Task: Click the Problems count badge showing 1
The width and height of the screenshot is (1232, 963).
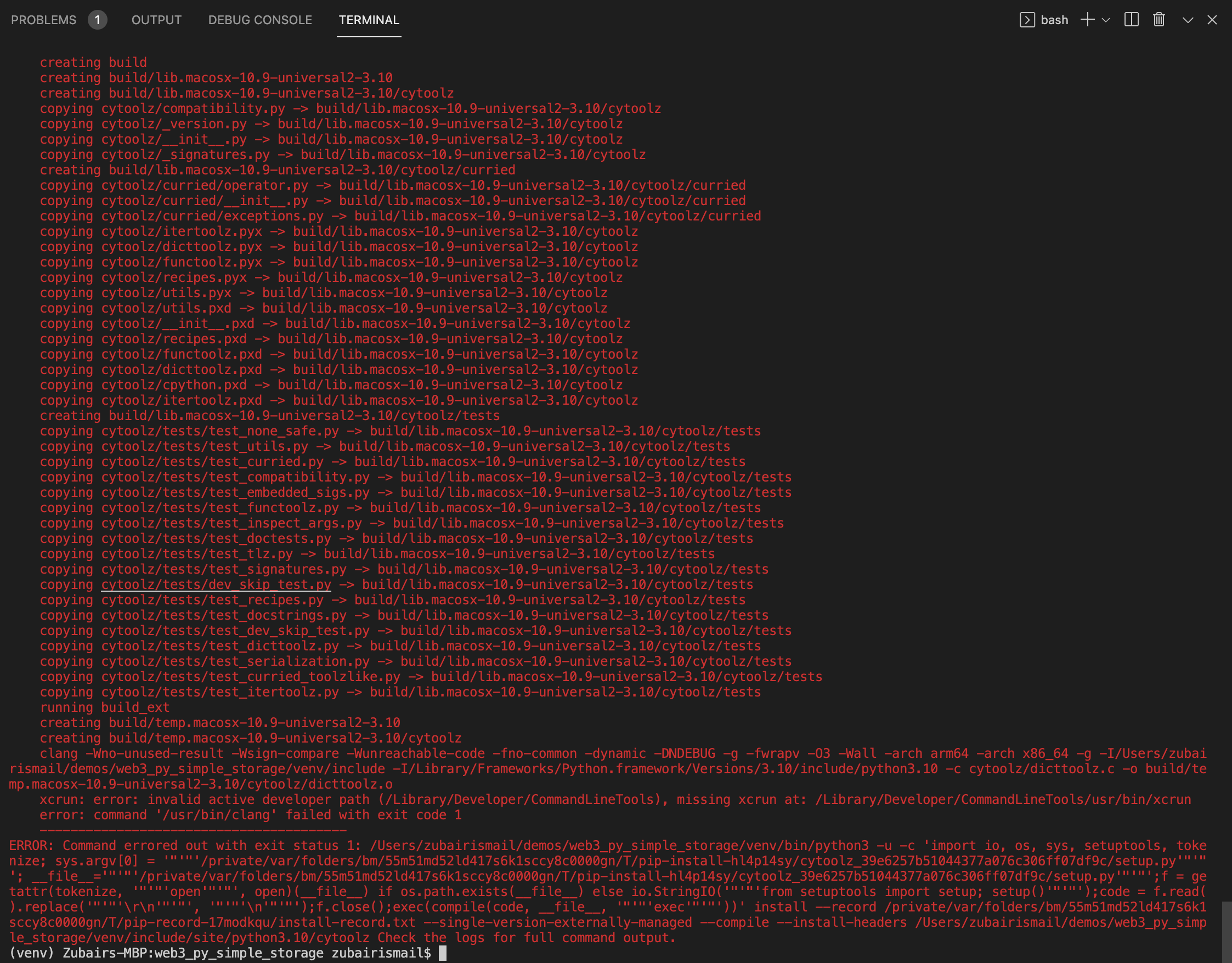Action: coord(98,20)
